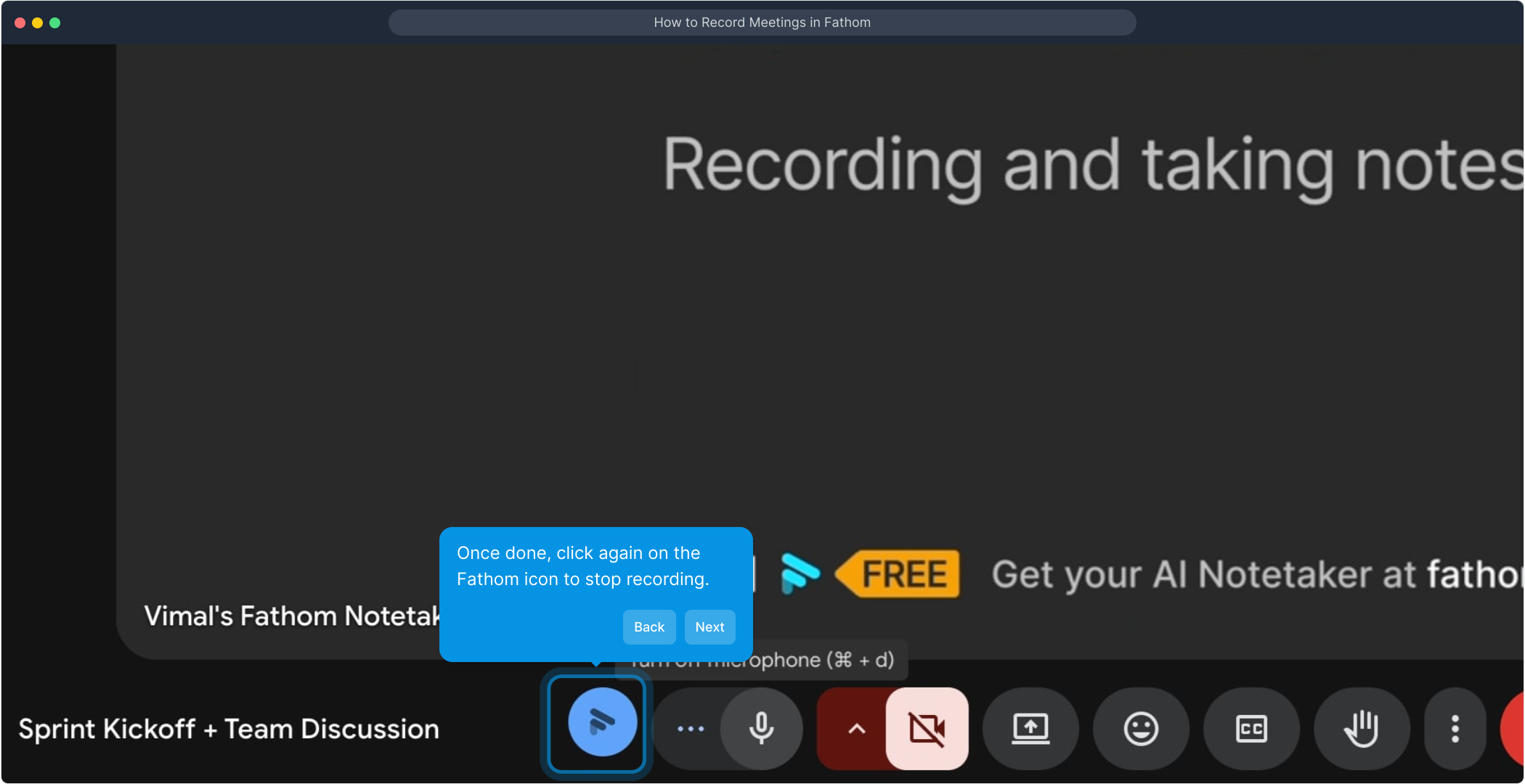This screenshot has width=1525, height=784.
Task: Click the Fathom icon to stop recording
Action: (602, 722)
